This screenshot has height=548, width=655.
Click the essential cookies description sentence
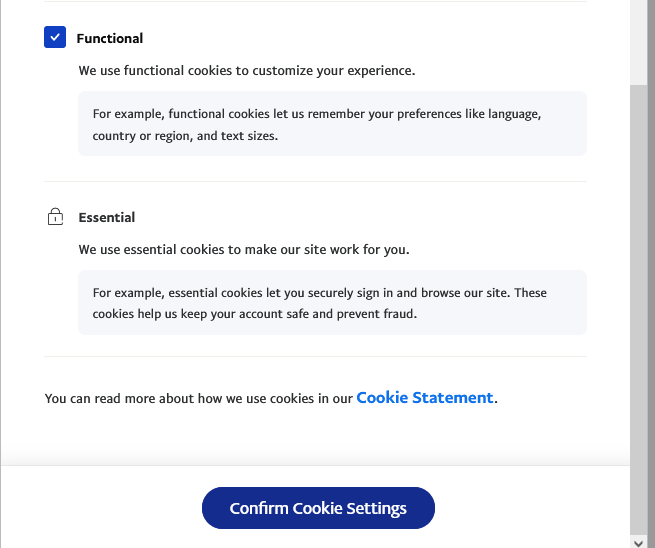click(x=243, y=249)
